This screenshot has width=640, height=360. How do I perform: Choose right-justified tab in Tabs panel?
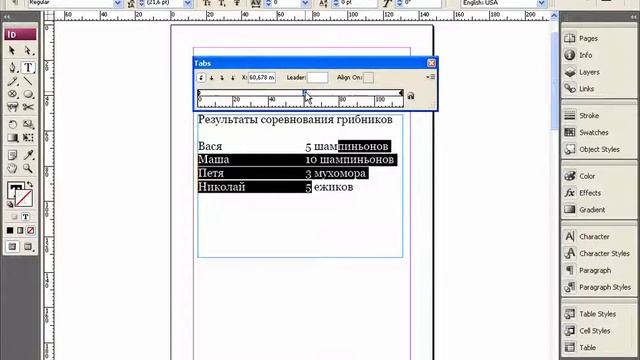coord(222,78)
